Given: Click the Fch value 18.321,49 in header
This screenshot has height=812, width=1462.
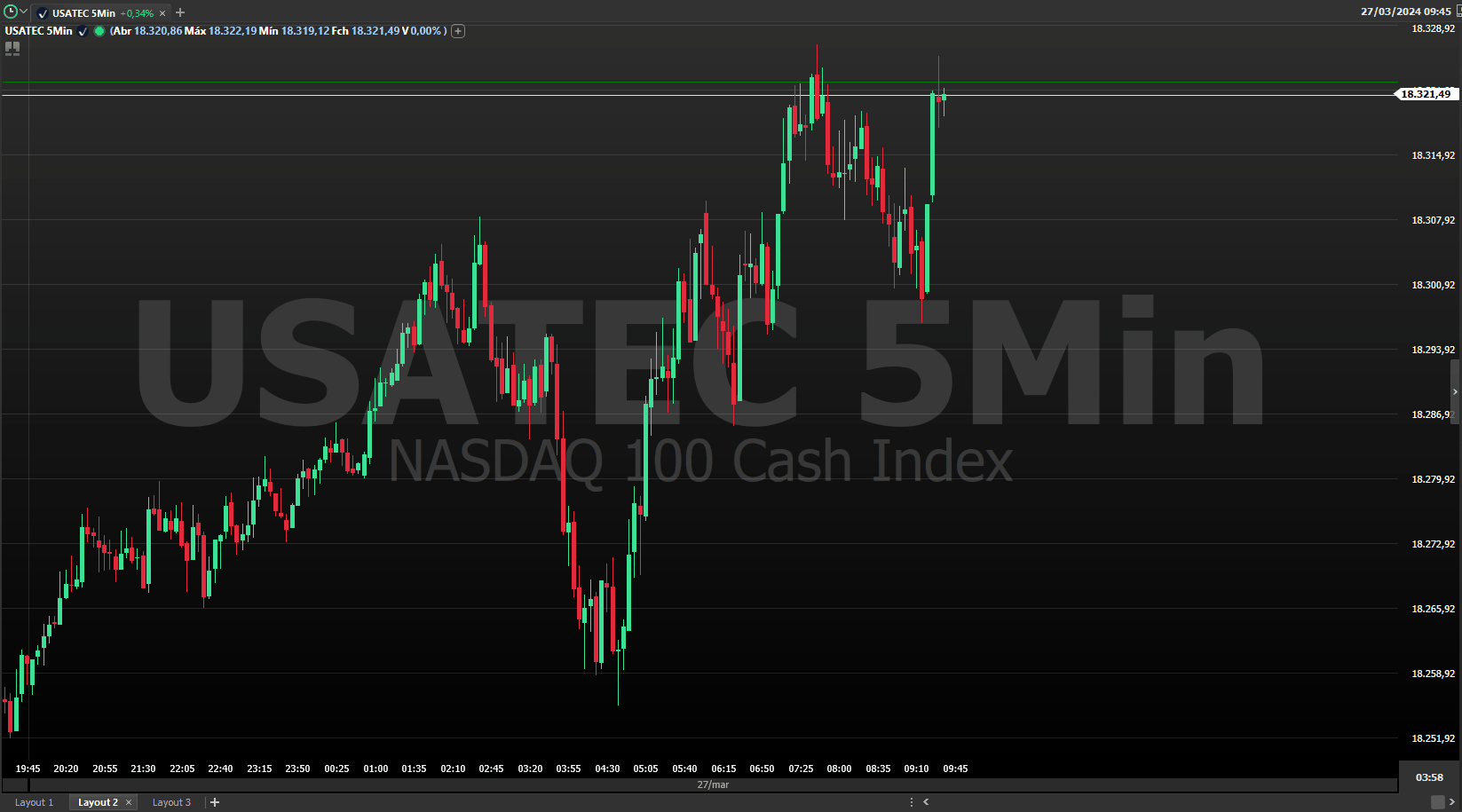Looking at the screenshot, I should click(375, 31).
